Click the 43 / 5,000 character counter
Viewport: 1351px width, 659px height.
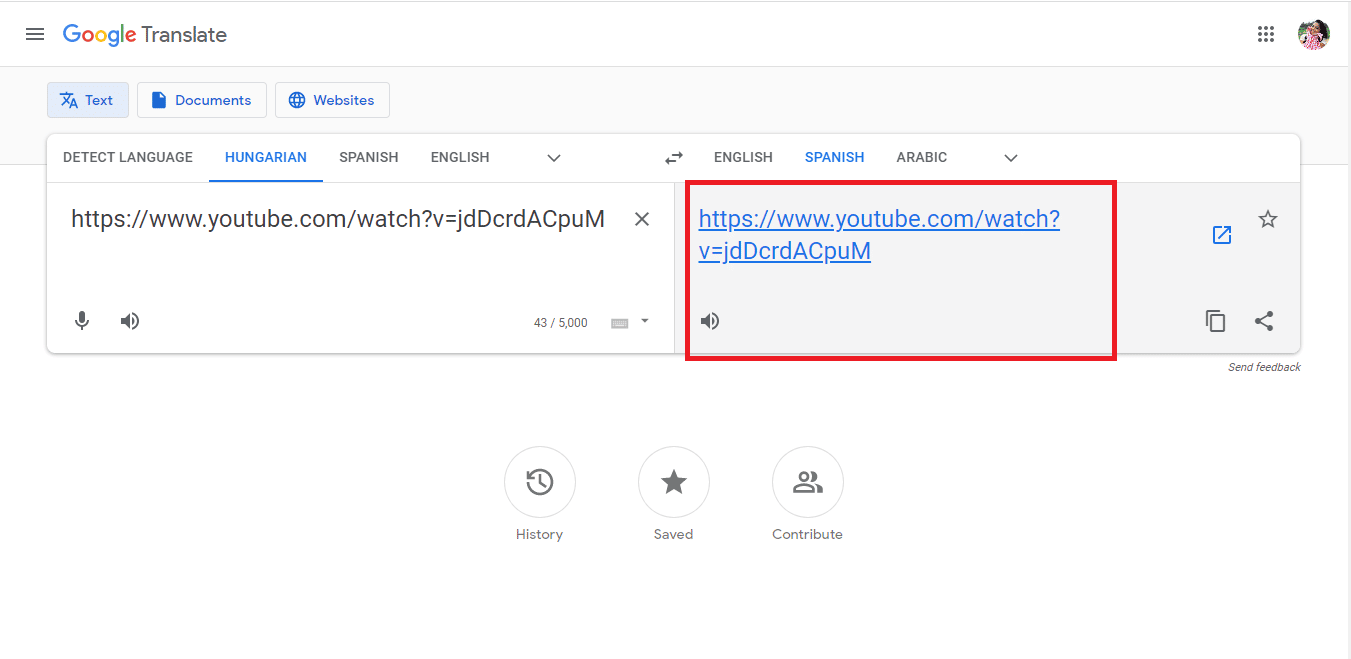(x=561, y=322)
